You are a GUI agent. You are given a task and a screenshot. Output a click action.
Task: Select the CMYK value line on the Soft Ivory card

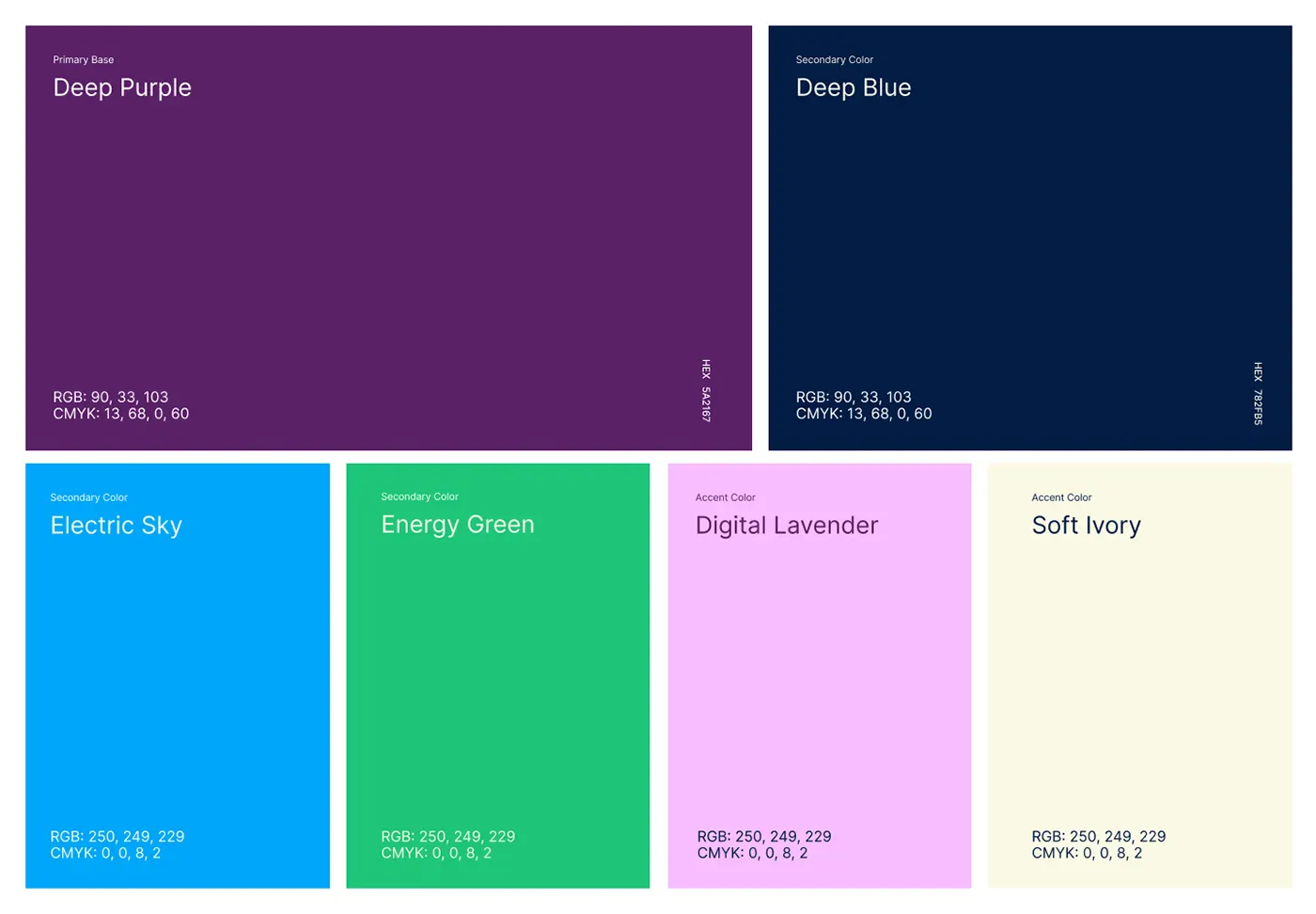[1087, 853]
